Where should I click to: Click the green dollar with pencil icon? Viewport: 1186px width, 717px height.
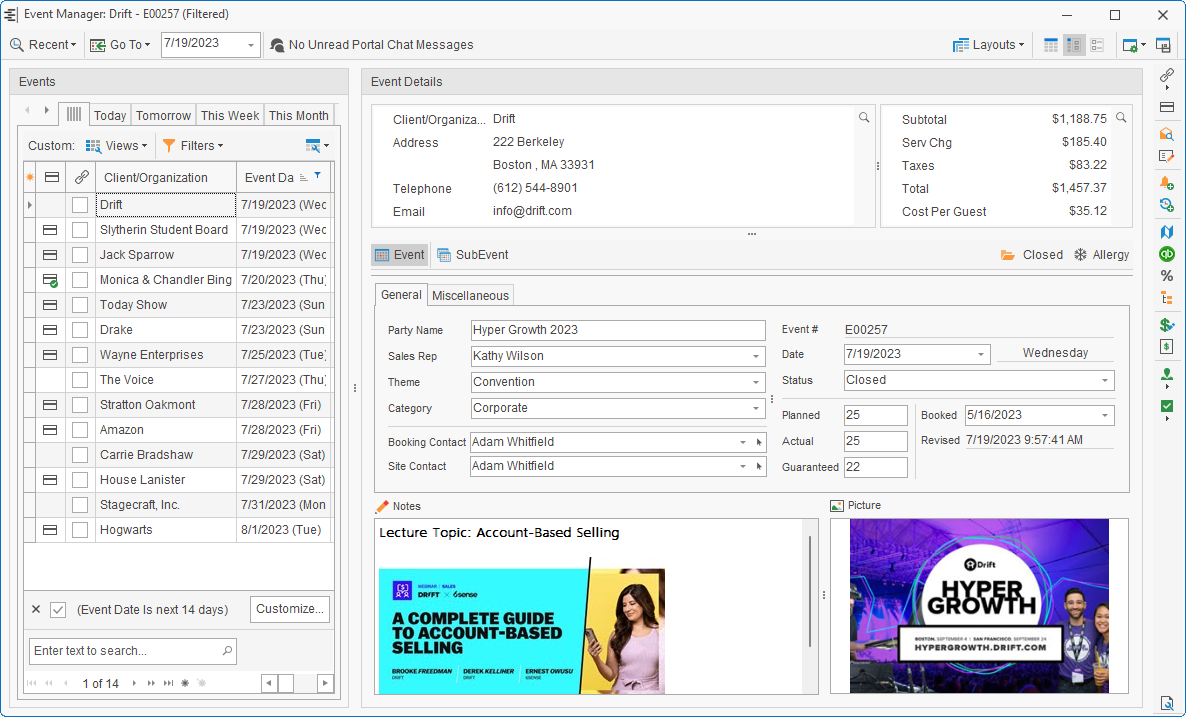tap(1167, 324)
